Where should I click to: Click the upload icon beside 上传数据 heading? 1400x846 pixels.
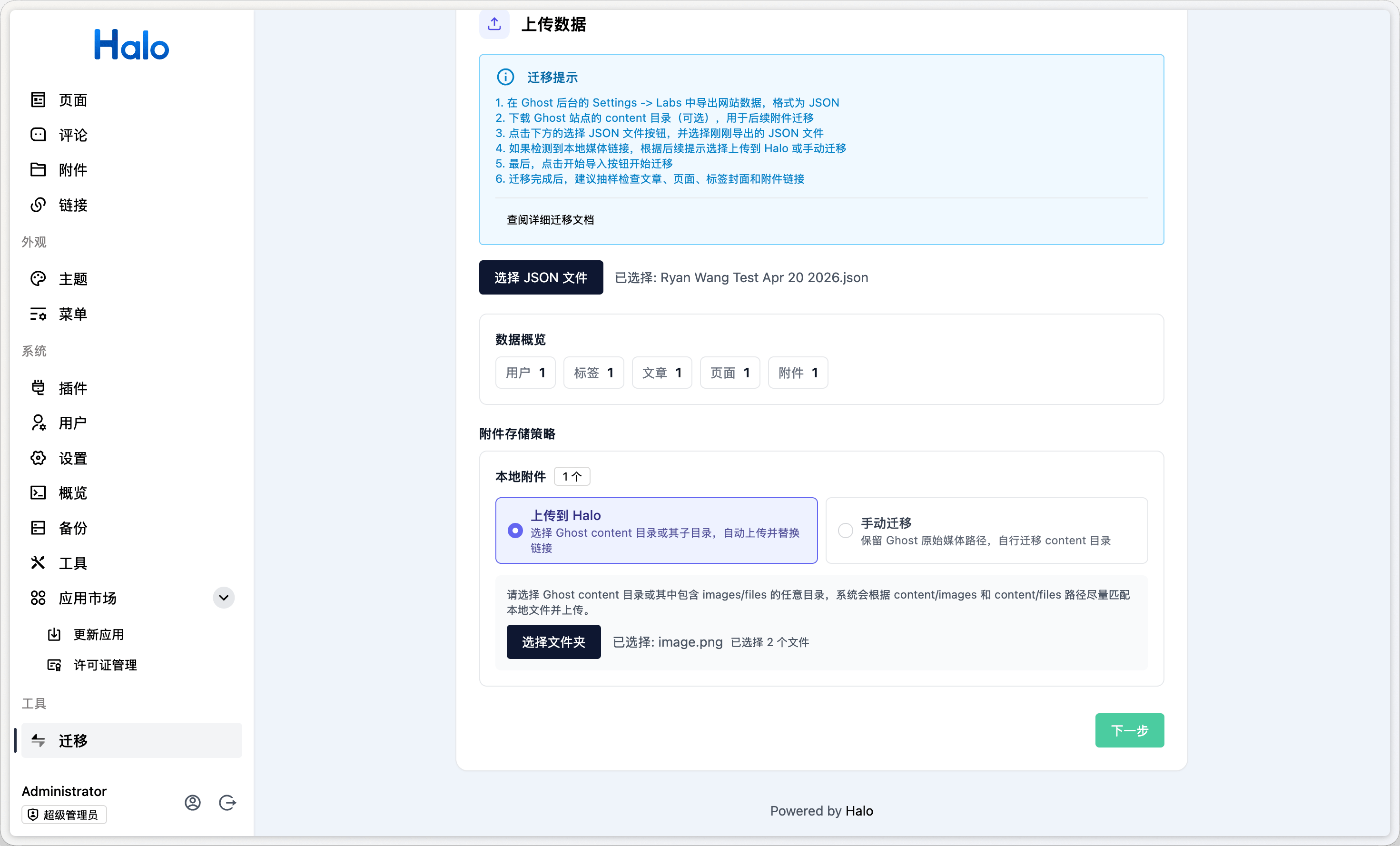494,24
